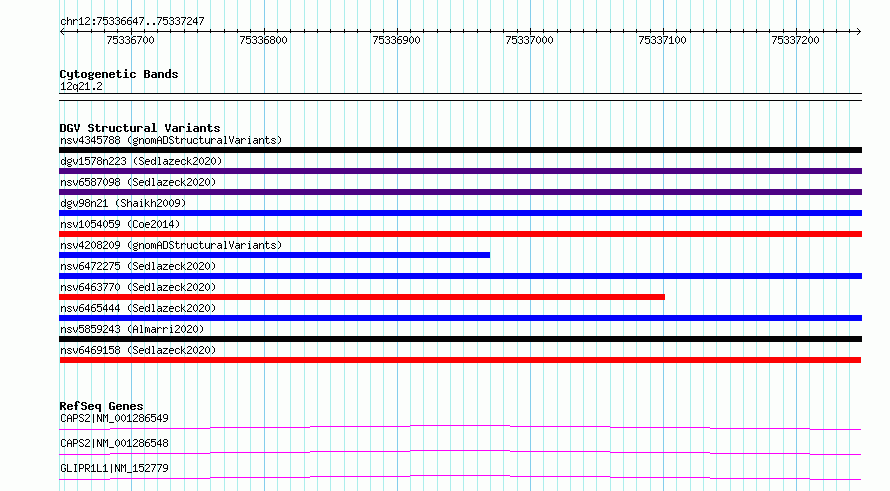Open variant label dgv98n21 (Shaikh2009)
890x491 pixels.
click(123, 203)
